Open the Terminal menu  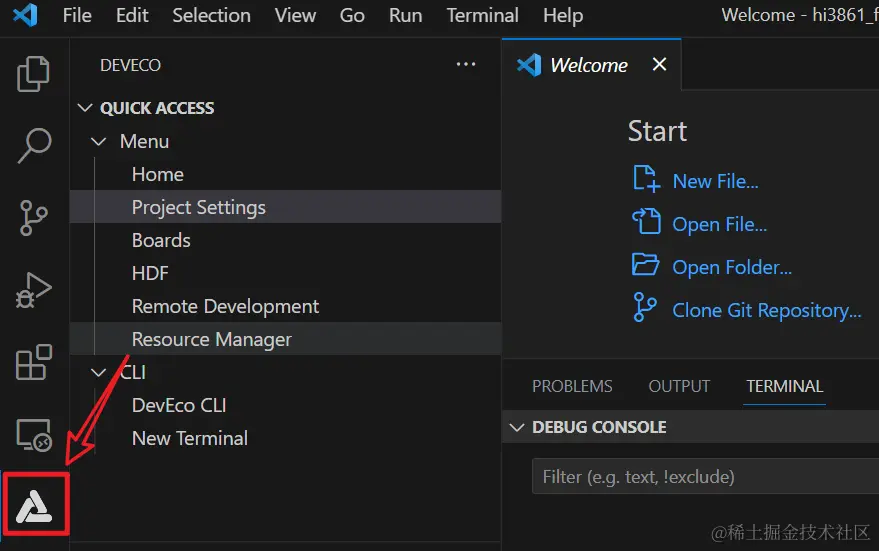[482, 15]
